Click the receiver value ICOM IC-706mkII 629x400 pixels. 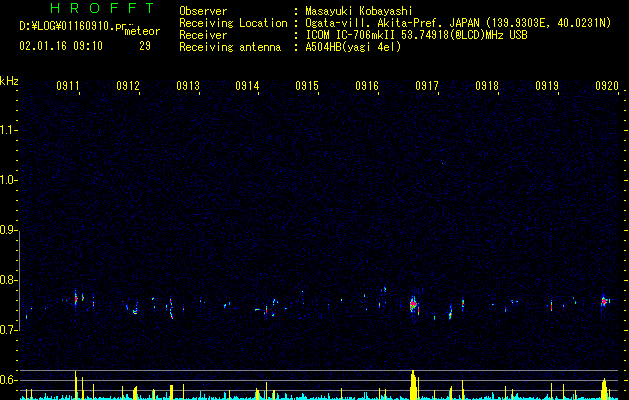pyautogui.click(x=351, y=35)
